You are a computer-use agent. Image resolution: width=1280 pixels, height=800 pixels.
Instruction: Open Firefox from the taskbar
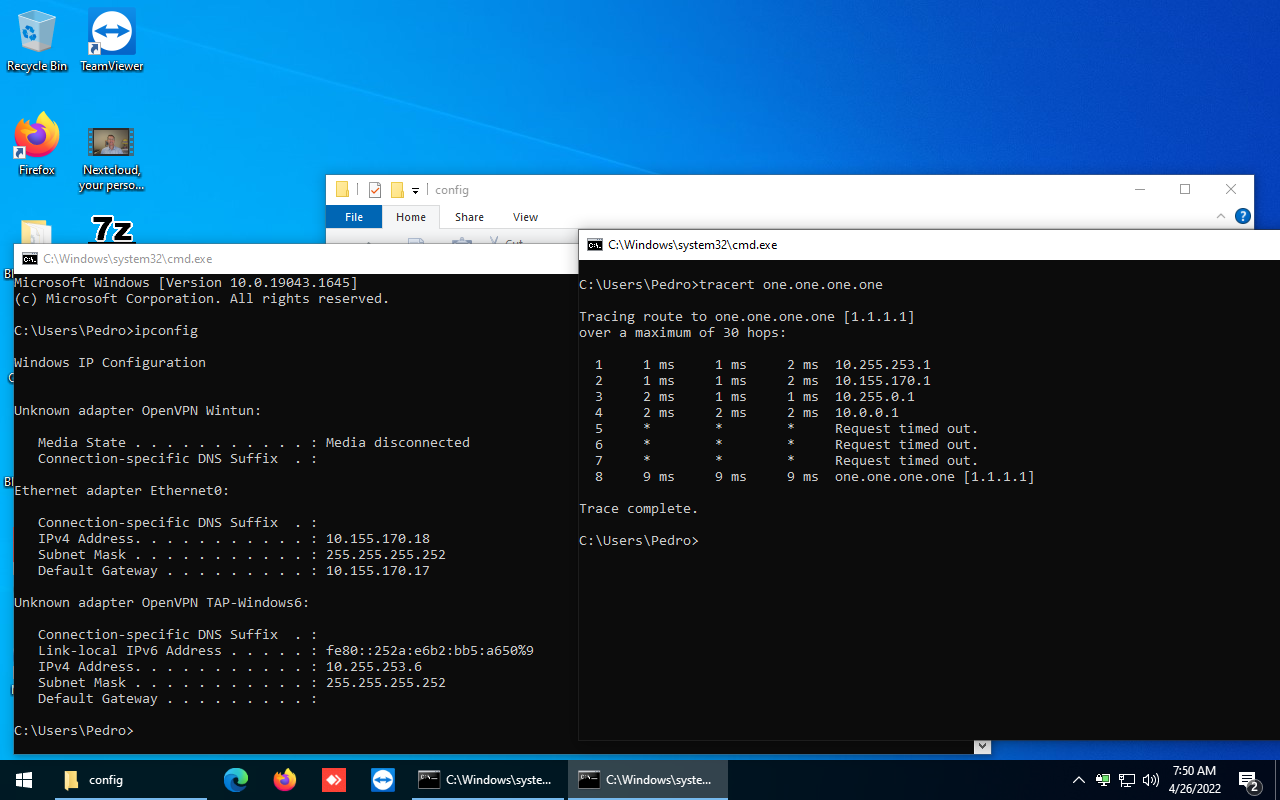(284, 779)
